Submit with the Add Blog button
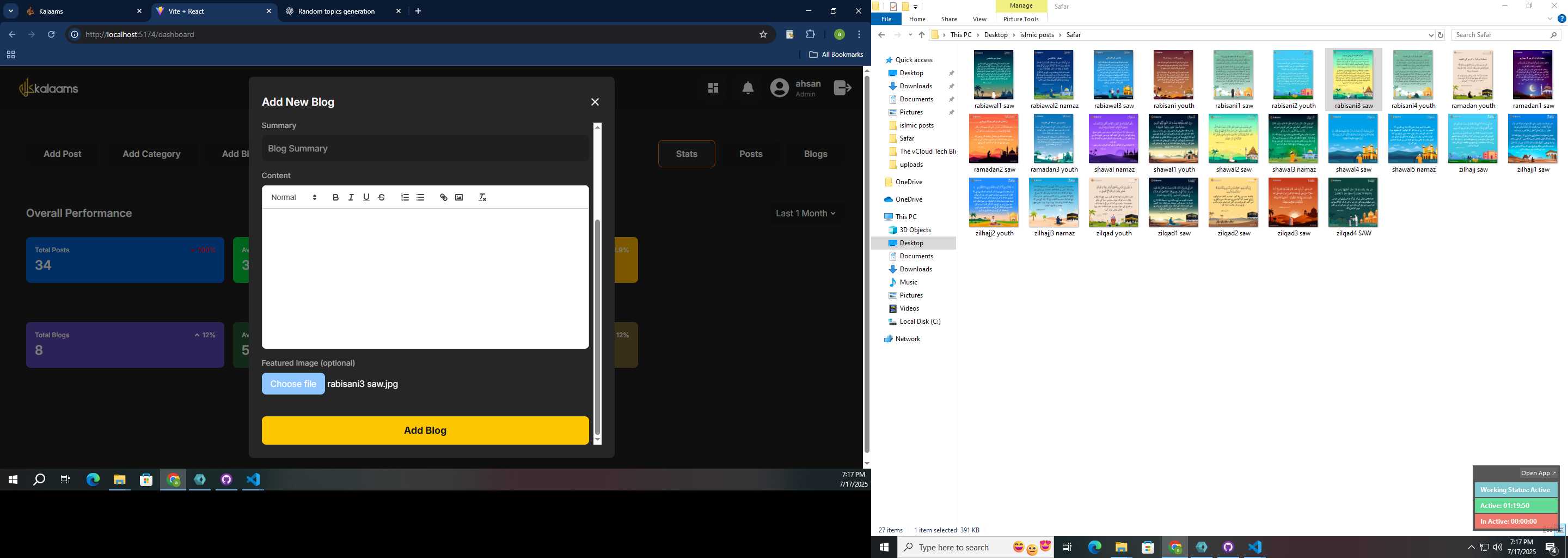Screen dimensions: 1568x558 click(x=425, y=430)
